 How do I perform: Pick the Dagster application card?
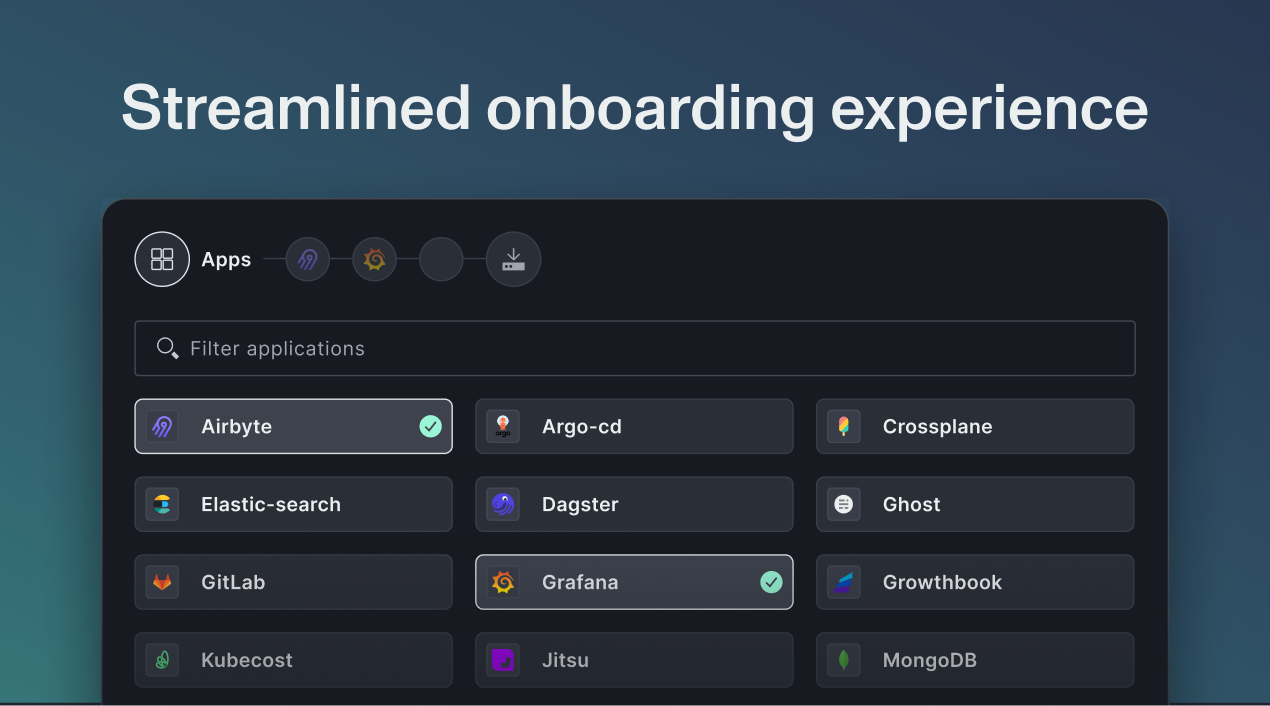pos(634,504)
